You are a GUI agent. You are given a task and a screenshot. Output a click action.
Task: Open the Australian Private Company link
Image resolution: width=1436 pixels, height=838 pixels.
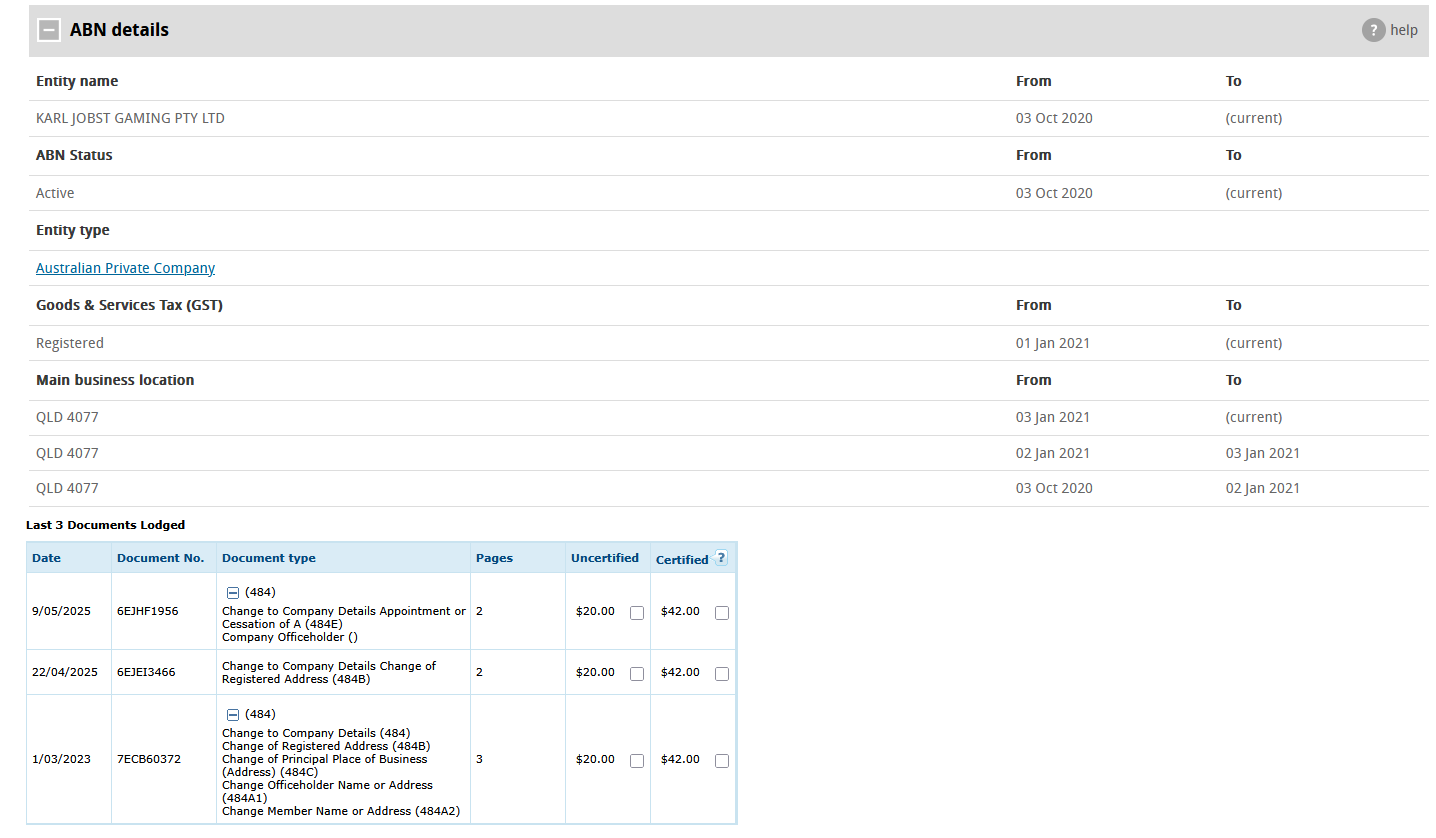[125, 268]
